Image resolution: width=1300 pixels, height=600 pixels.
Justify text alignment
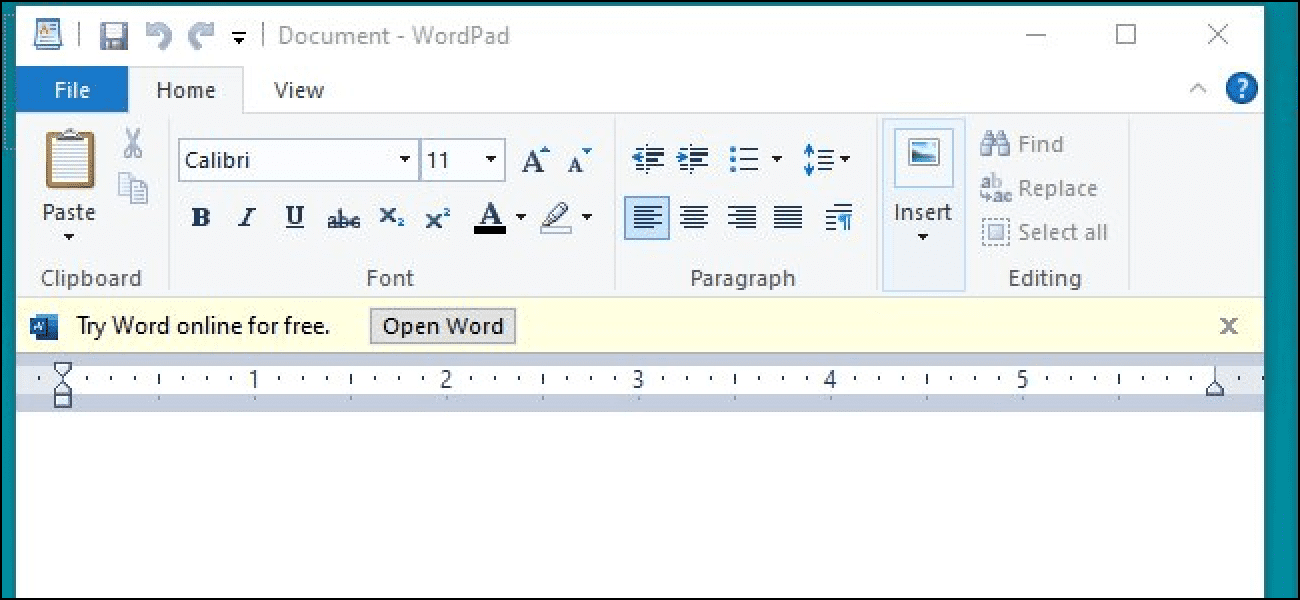[x=788, y=217]
